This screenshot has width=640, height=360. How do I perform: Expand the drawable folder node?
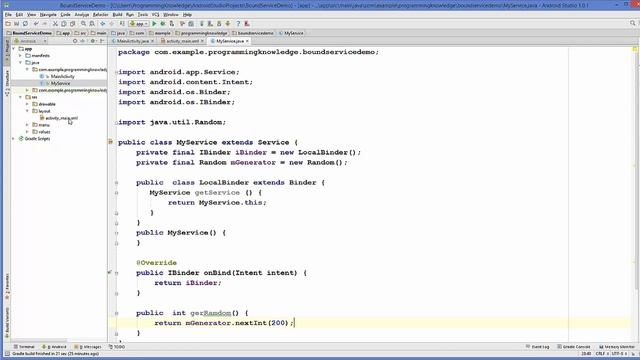[27, 104]
